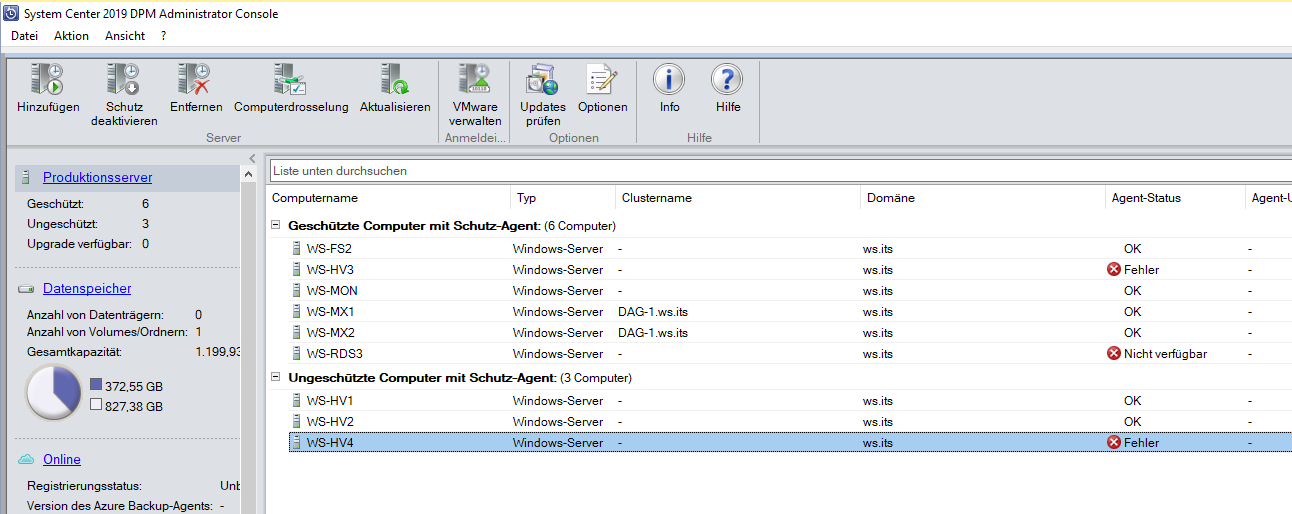Click DAG-1.ws.its cluster name for WS-MX2
This screenshot has height=514, width=1292.
[x=653, y=333]
